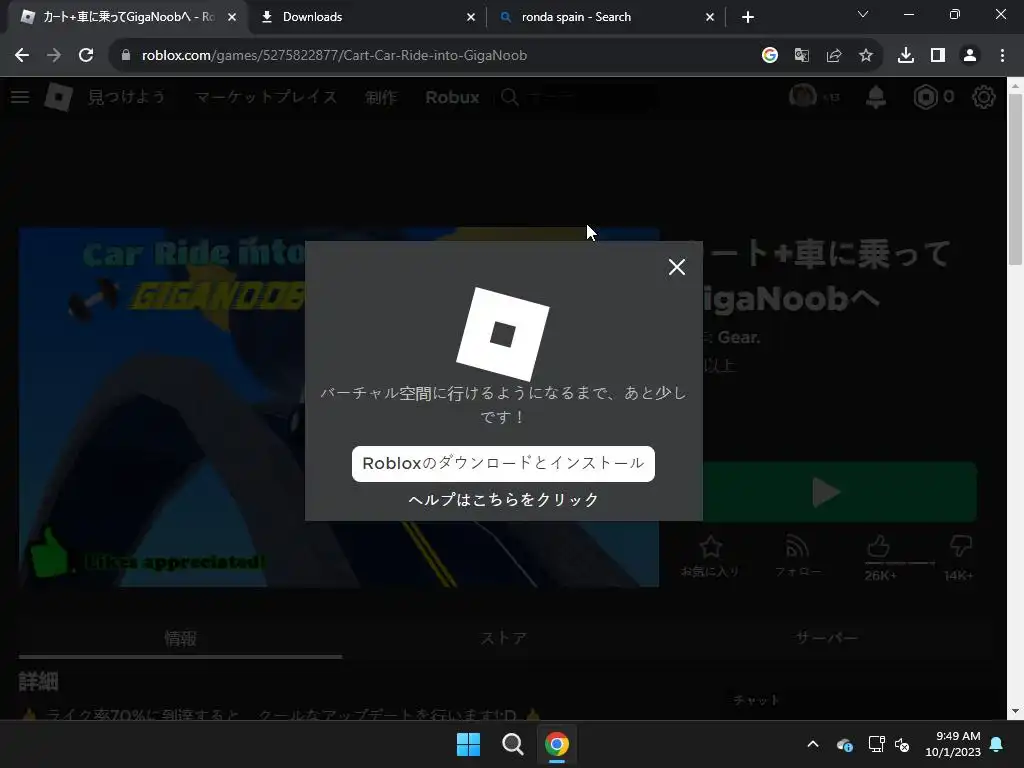This screenshot has width=1024, height=768.
Task: Open Roblox settings gear
Action: 984,97
